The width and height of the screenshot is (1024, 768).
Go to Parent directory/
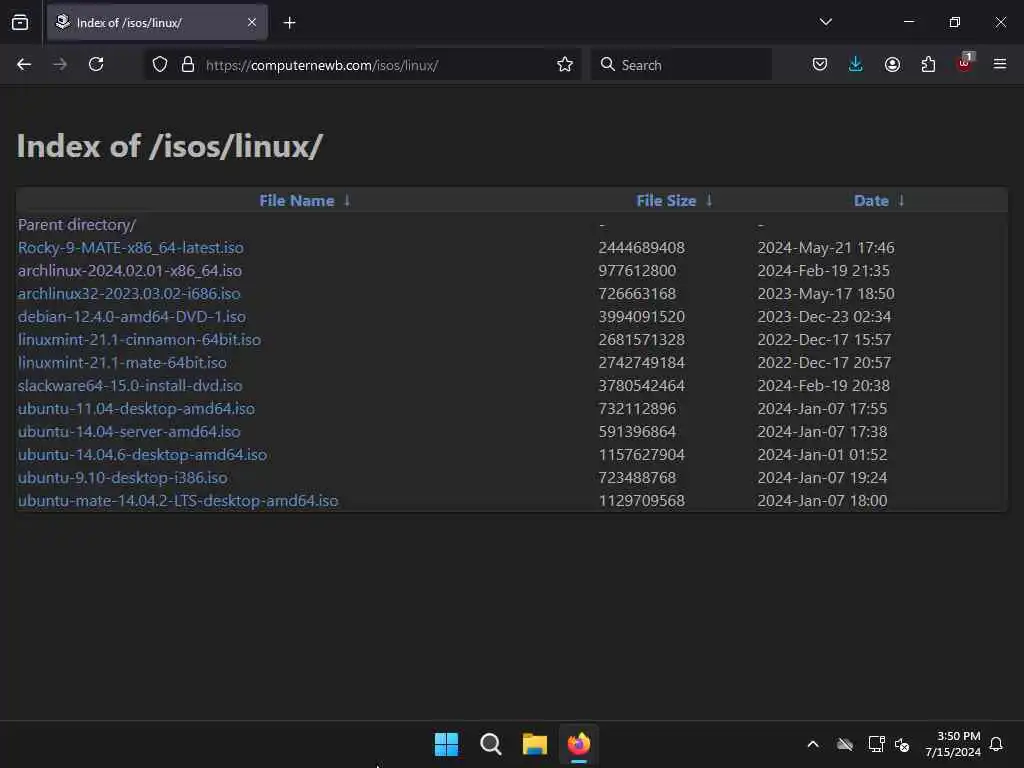click(77, 225)
